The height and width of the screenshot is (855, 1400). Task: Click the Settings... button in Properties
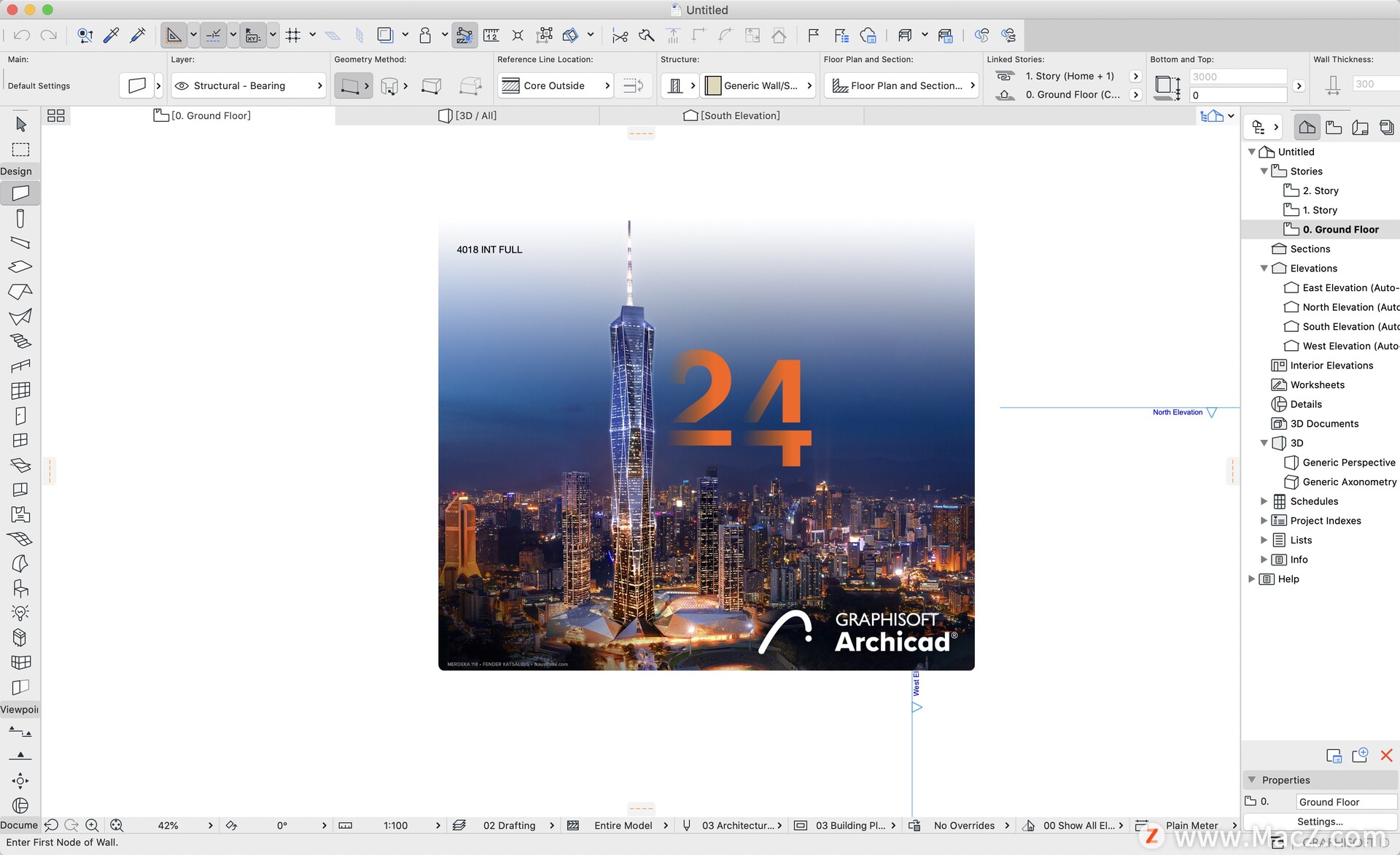[x=1320, y=821]
